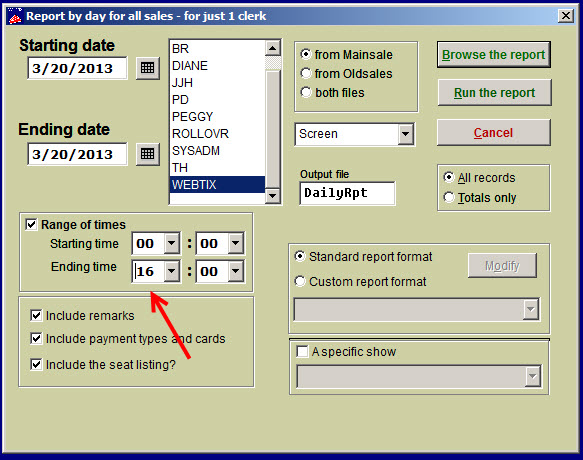Close the report dialog window
Viewport: 583px width, 460px height.
(x=566, y=16)
